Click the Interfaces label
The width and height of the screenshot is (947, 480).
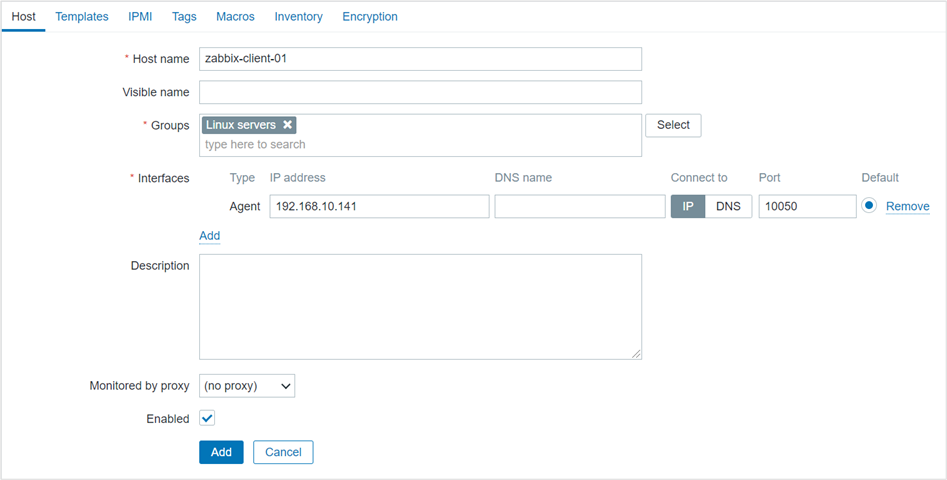(163, 178)
